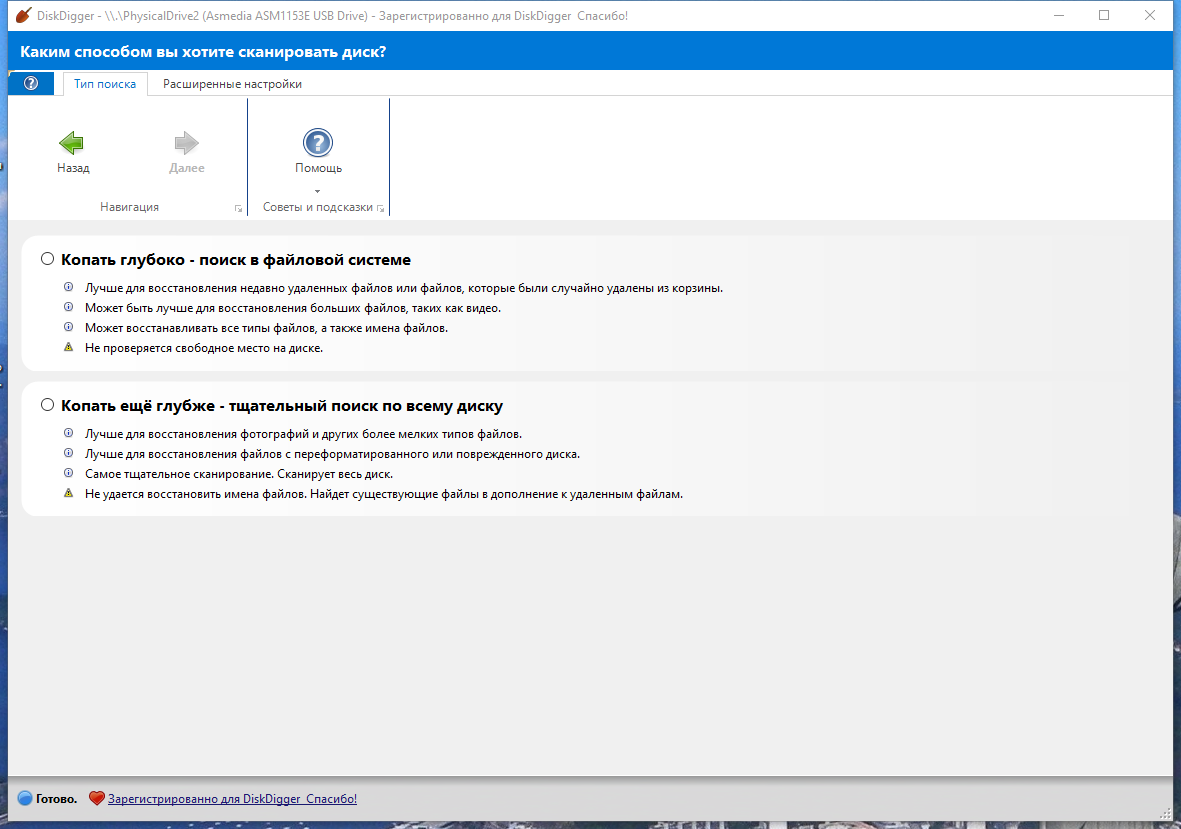Click the header 'Каким способом вы хотите сканировать диск?'
1181x829 pixels.
(x=203, y=52)
